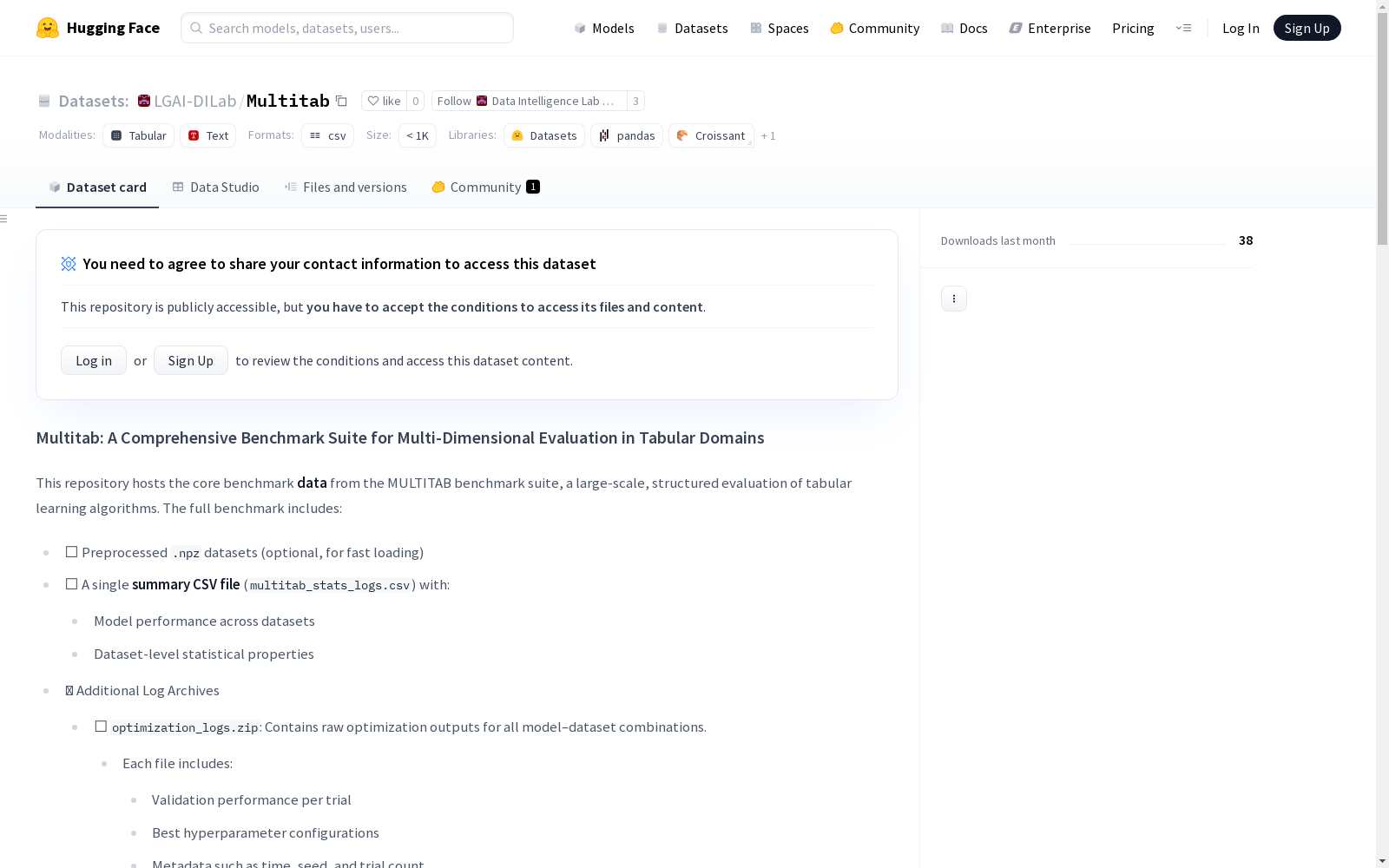The image size is (1389, 868).
Task: Click the three-dot menu under Downloads
Action: pos(954,299)
